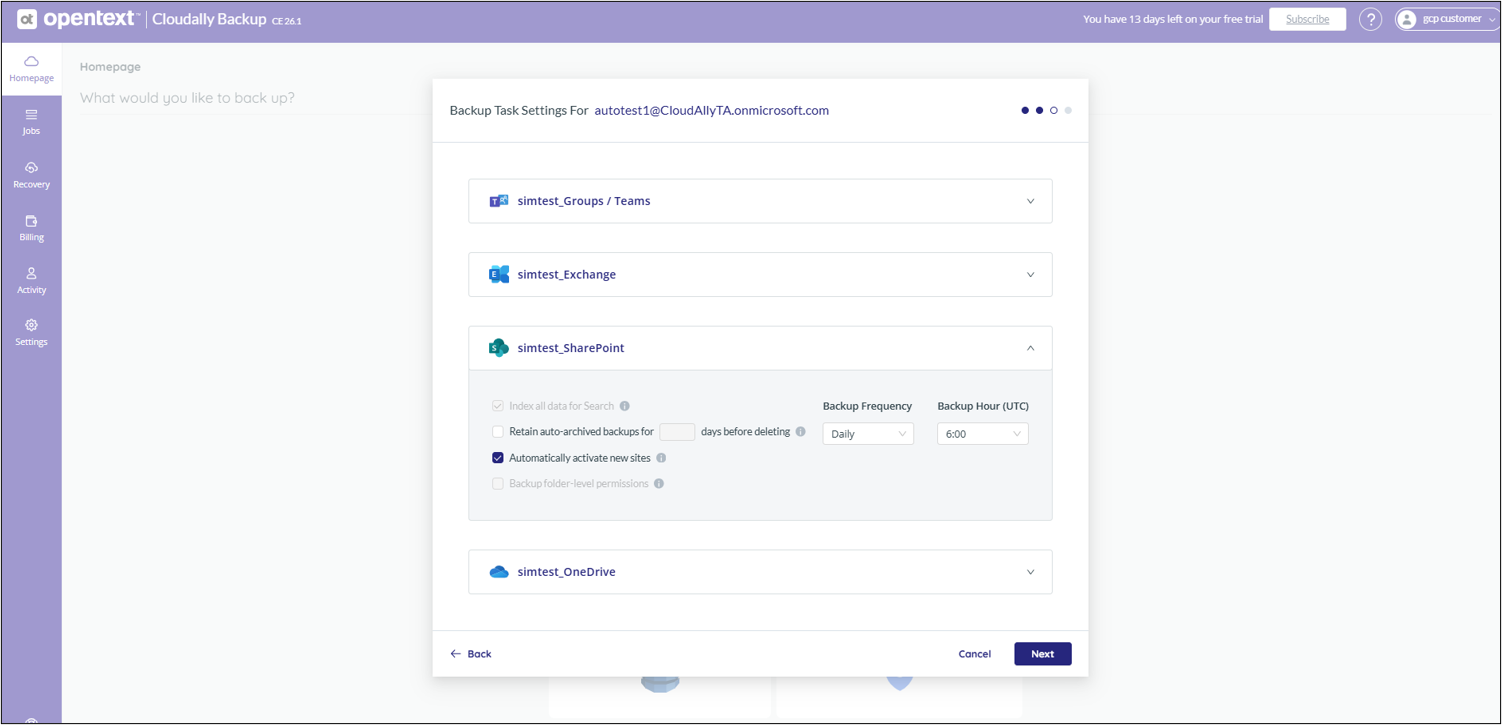The width and height of the screenshot is (1502, 725).
Task: Click the "What would you like to back up?" text
Action: (x=187, y=98)
